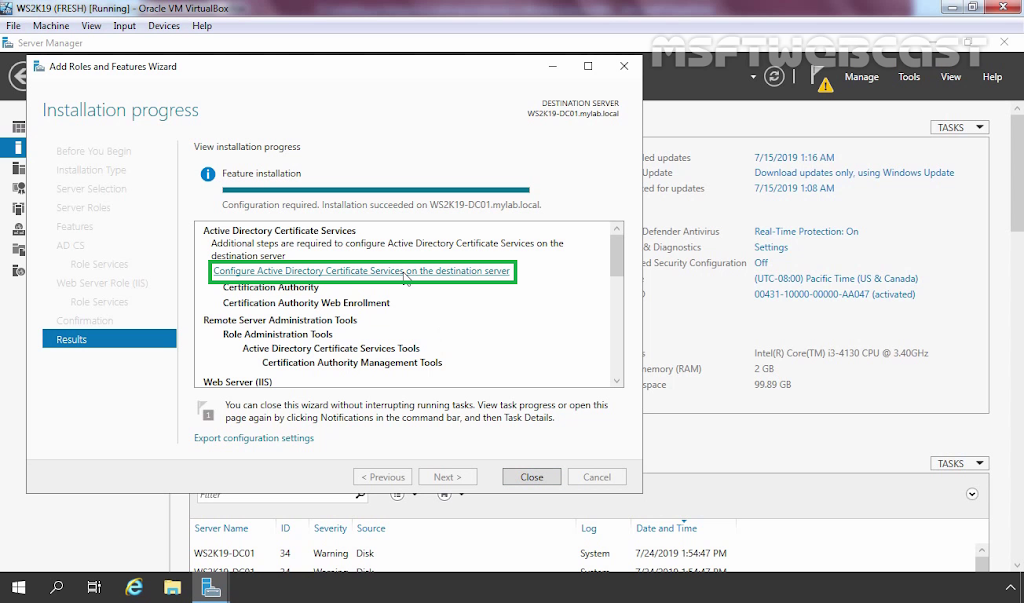Open the VirtualBox Machine menu
This screenshot has height=603, width=1024.
click(51, 25)
